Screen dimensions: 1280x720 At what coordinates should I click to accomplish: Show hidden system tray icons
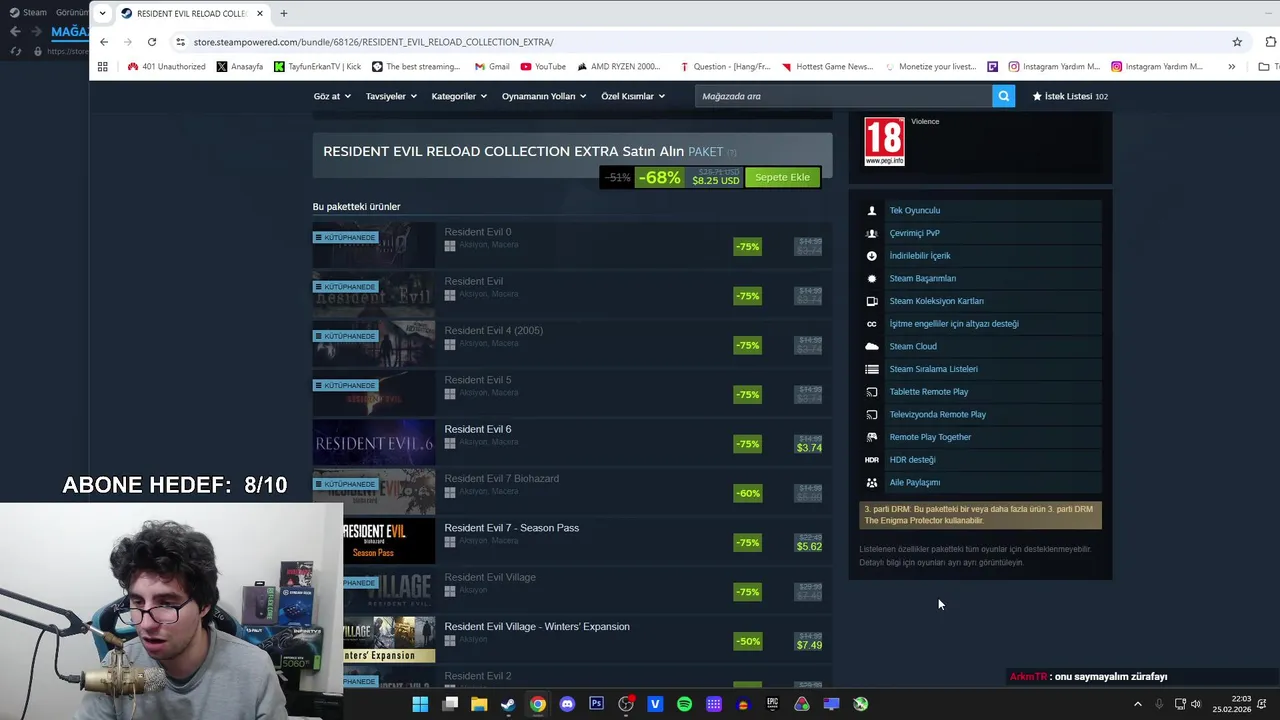pos(1137,704)
